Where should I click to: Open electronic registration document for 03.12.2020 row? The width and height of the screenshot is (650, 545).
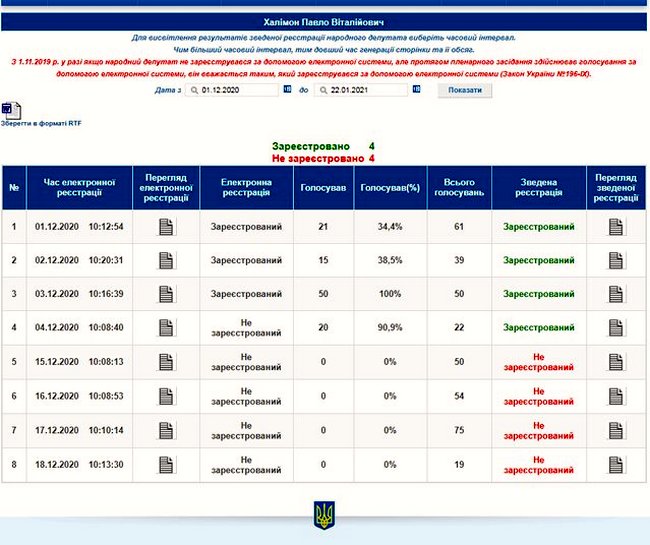coord(166,295)
